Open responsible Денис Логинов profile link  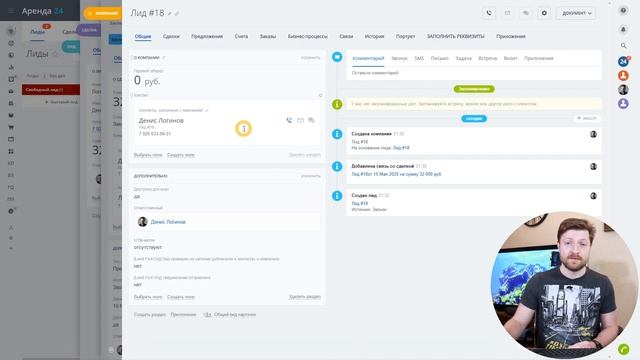pos(168,222)
